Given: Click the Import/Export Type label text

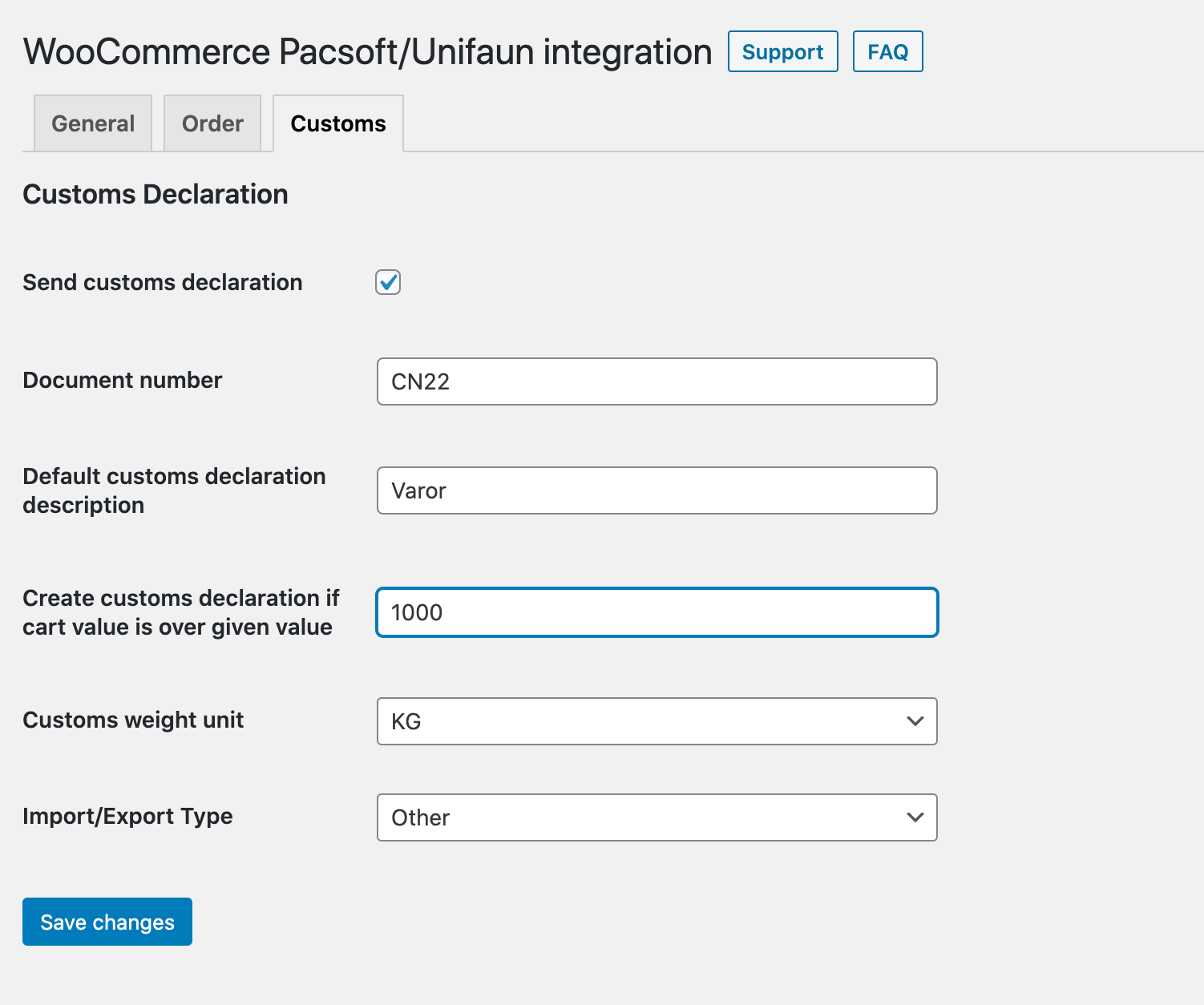Looking at the screenshot, I should [x=127, y=816].
